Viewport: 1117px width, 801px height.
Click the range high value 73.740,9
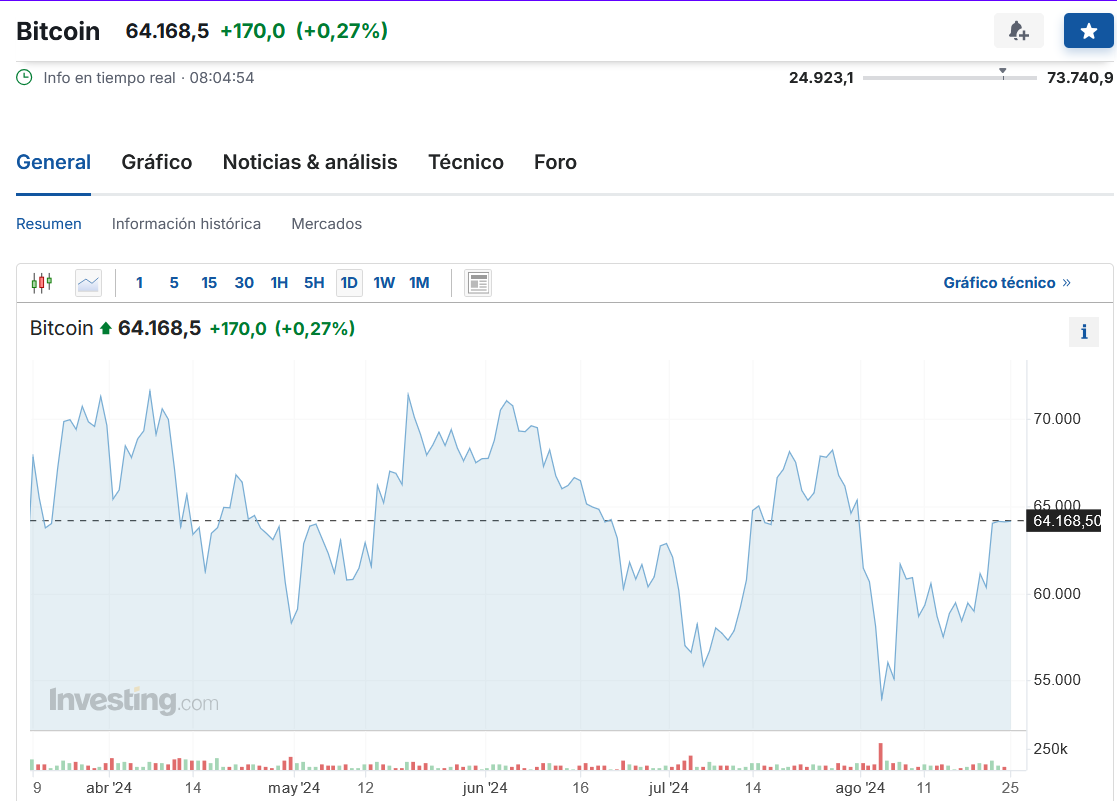click(x=1079, y=78)
